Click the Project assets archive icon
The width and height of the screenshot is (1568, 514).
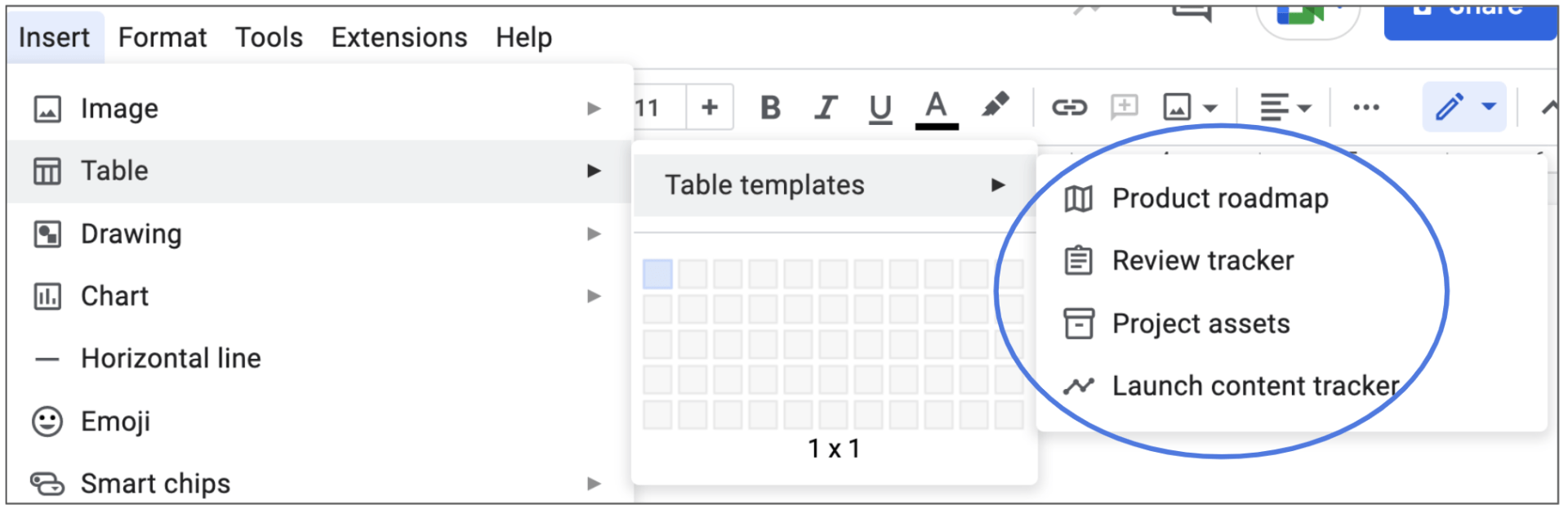click(1078, 324)
